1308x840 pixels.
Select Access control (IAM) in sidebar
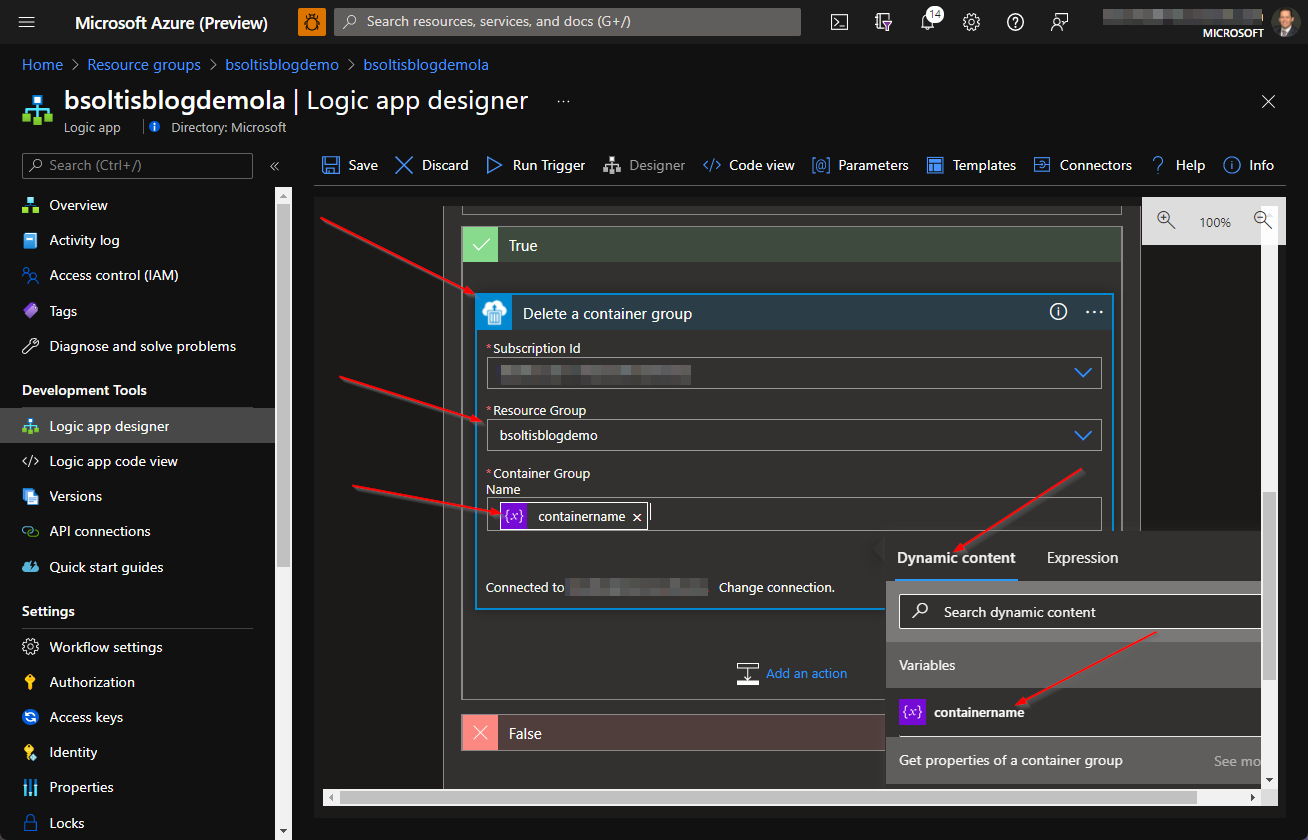click(x=113, y=275)
